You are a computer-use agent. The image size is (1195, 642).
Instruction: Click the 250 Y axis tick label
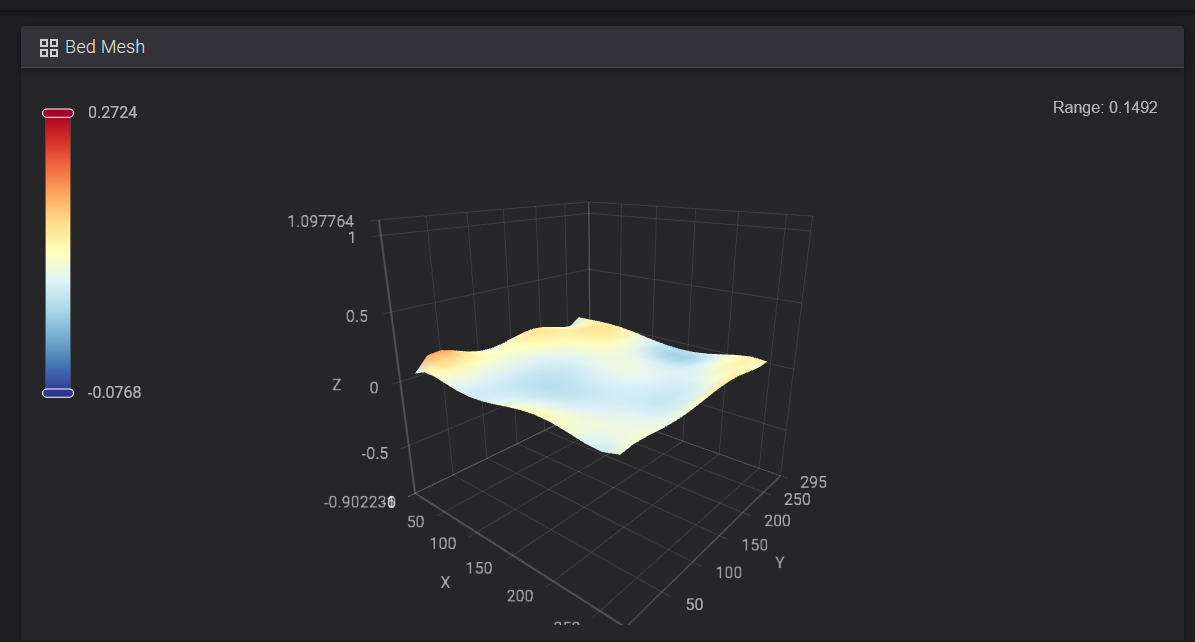[797, 499]
